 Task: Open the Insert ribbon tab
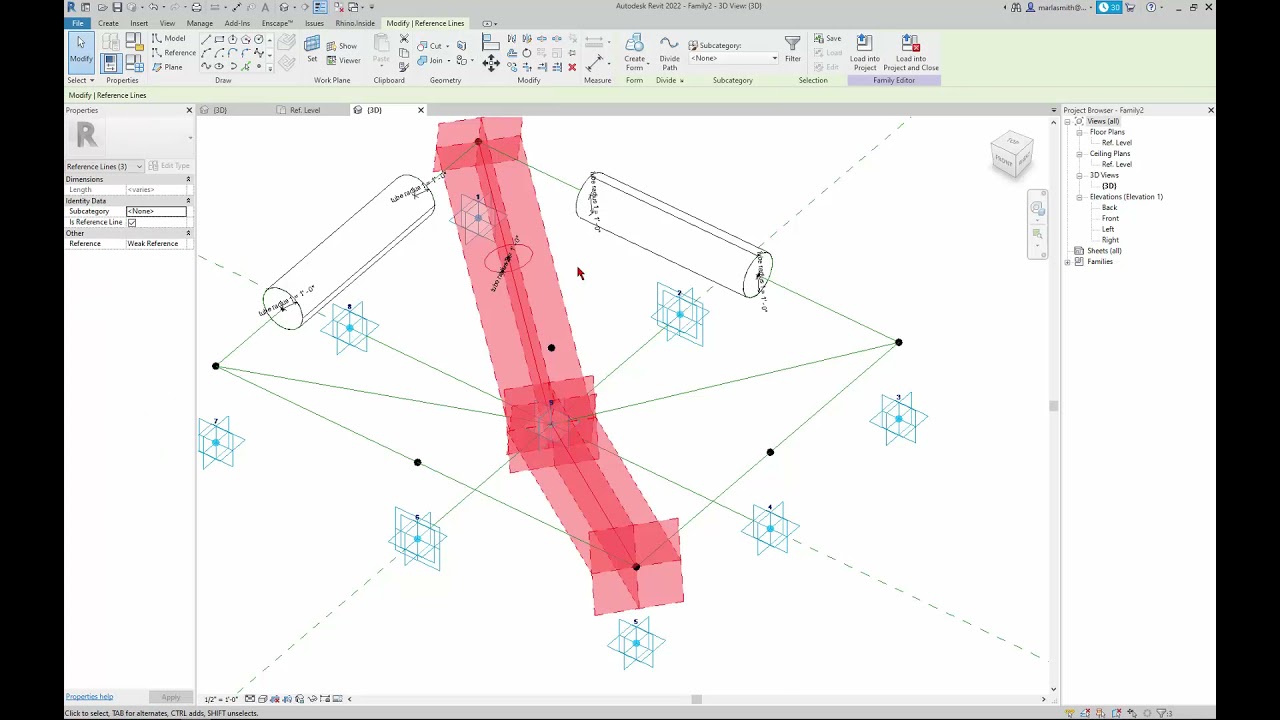click(139, 23)
